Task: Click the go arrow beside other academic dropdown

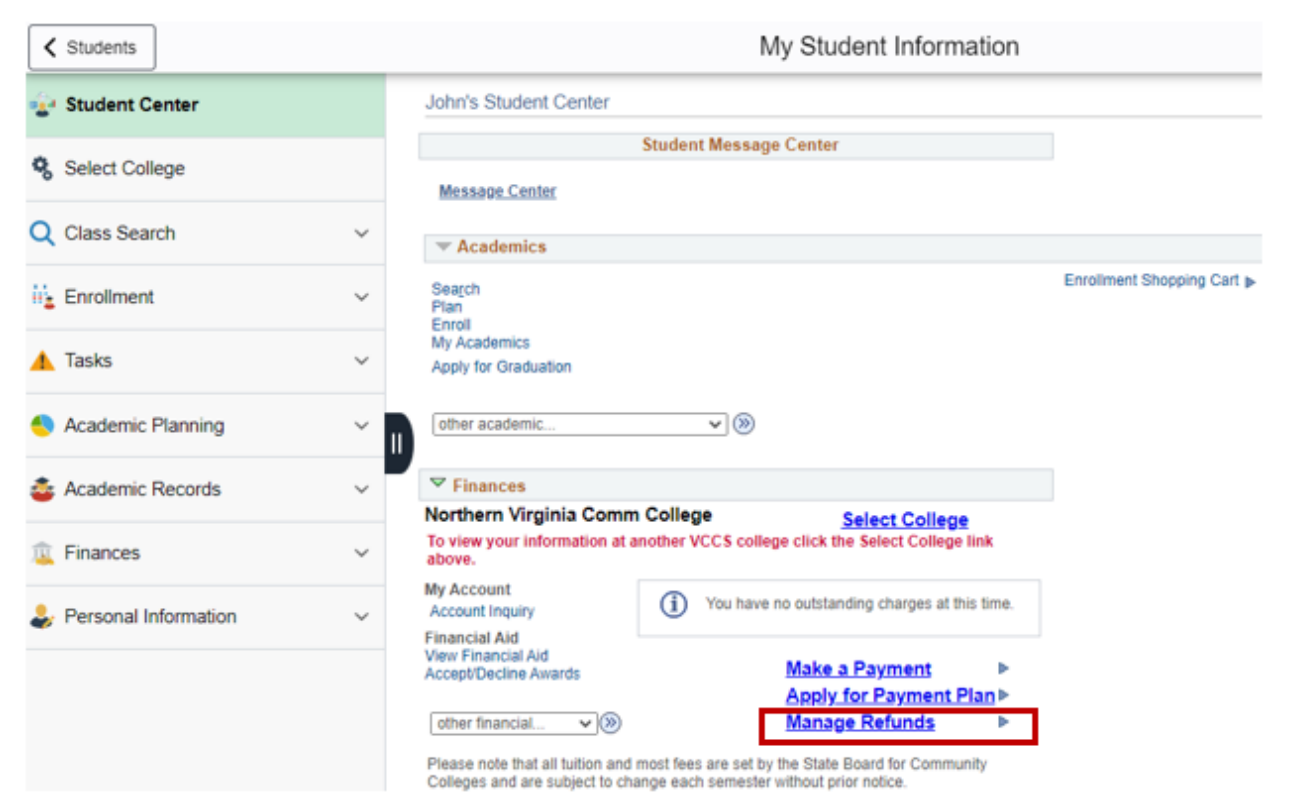Action: tap(744, 424)
